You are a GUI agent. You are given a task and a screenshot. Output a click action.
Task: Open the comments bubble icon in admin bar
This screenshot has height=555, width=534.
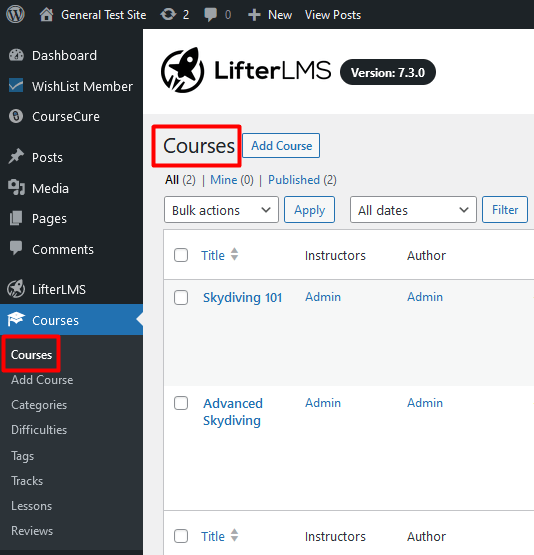click(211, 15)
